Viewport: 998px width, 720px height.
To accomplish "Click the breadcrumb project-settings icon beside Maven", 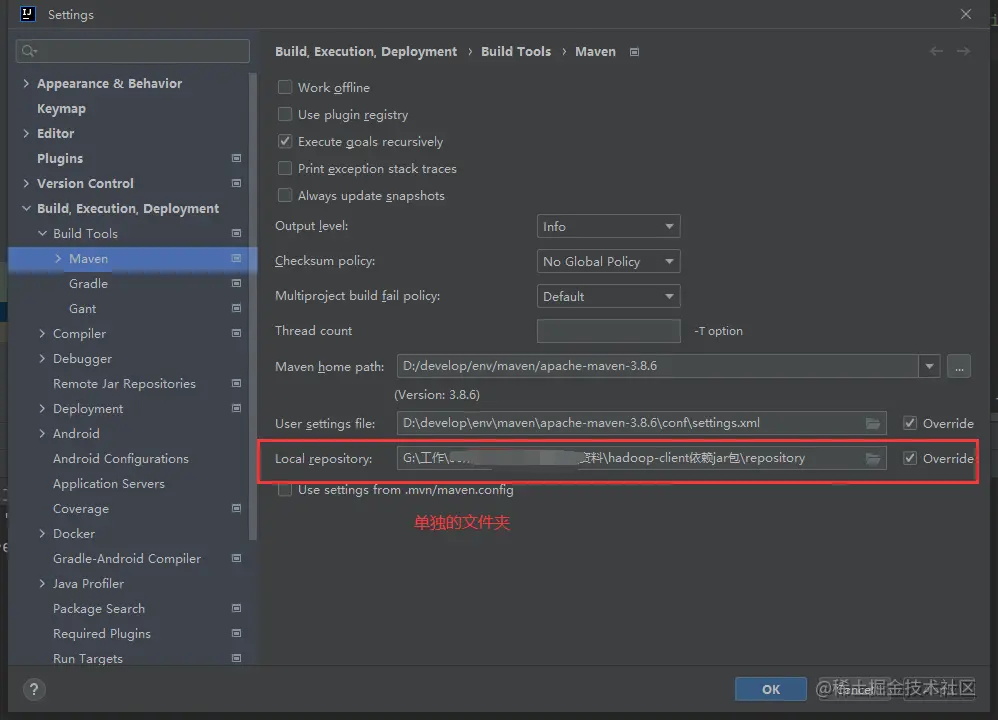I will 634,52.
